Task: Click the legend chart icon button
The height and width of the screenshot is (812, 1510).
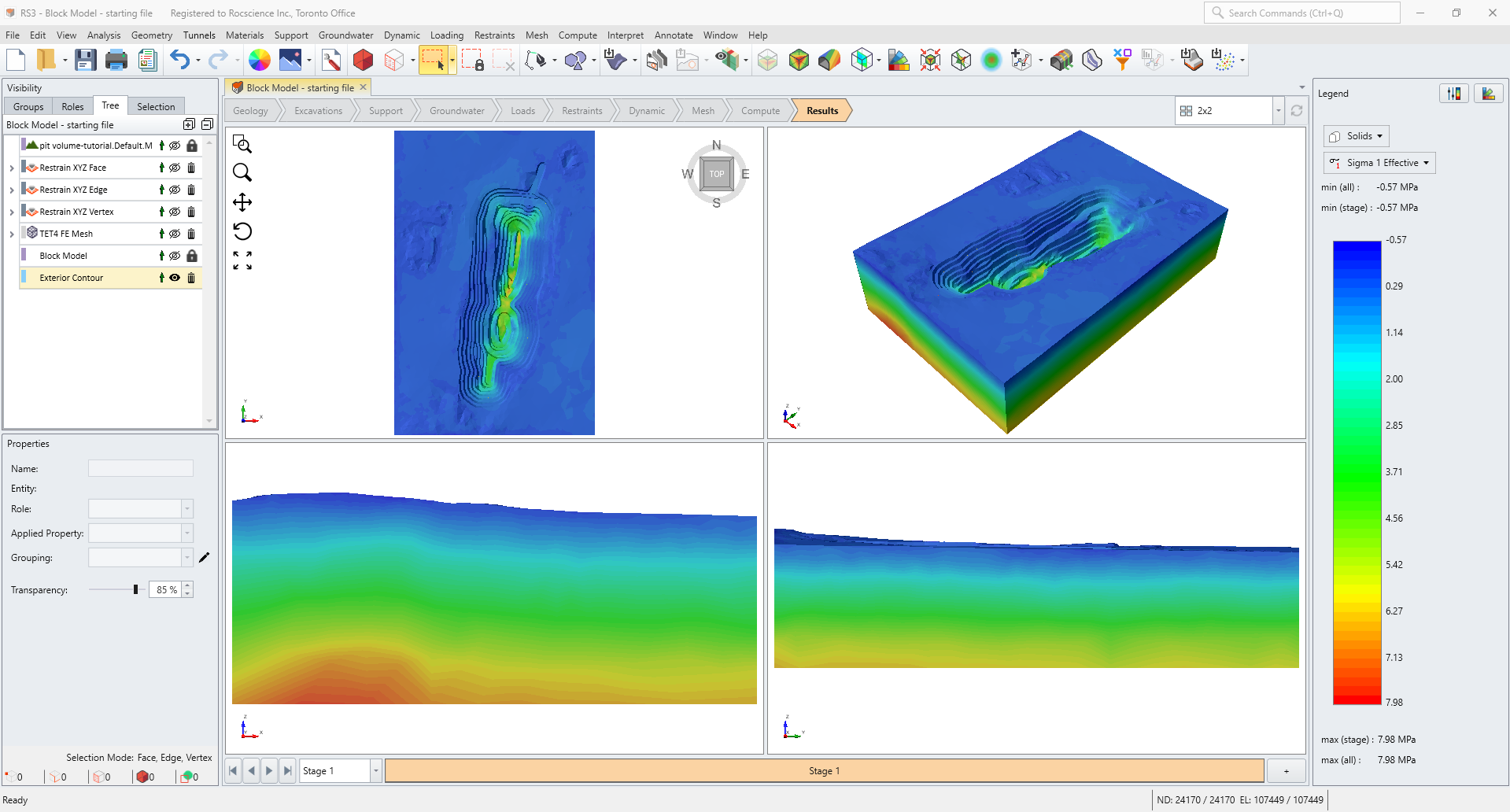Action: [x=1488, y=94]
